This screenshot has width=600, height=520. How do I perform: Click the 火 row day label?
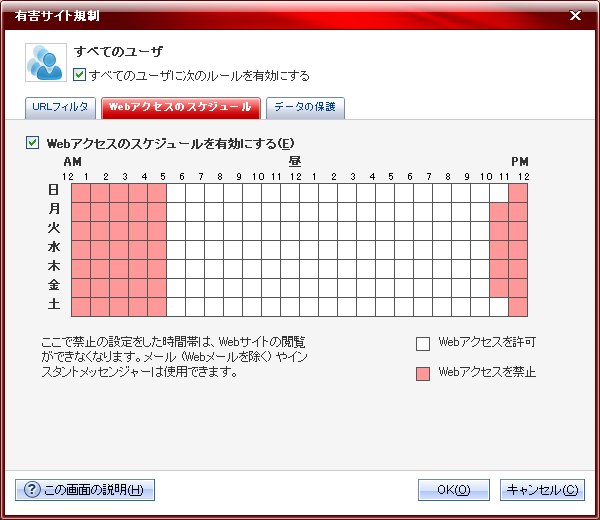54,228
